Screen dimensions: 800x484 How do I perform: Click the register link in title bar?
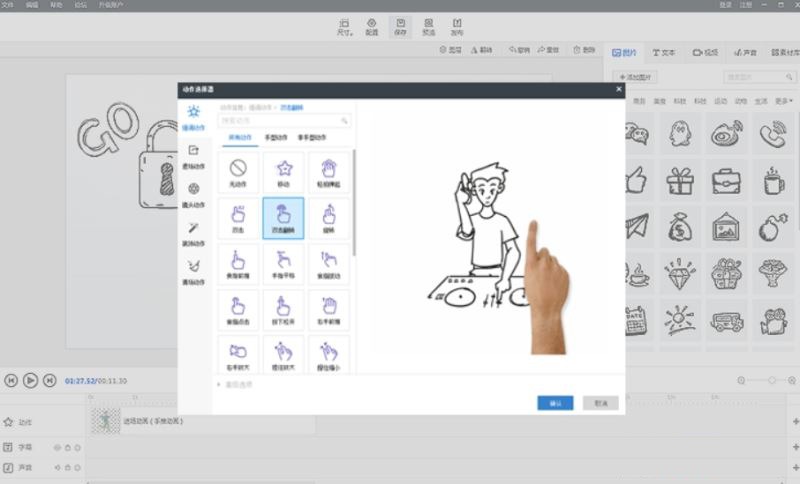coord(745,5)
